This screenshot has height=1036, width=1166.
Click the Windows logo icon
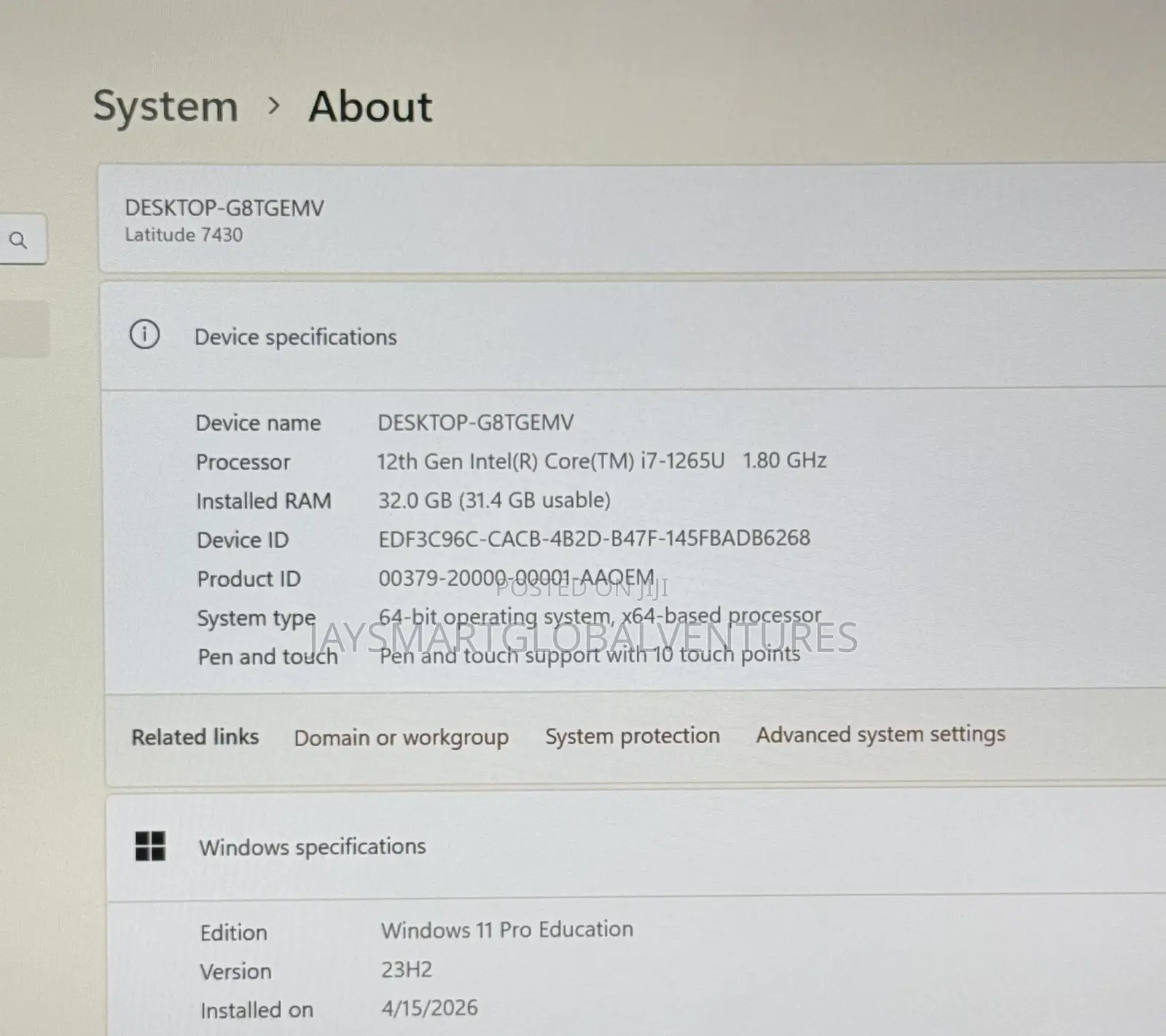tap(150, 847)
